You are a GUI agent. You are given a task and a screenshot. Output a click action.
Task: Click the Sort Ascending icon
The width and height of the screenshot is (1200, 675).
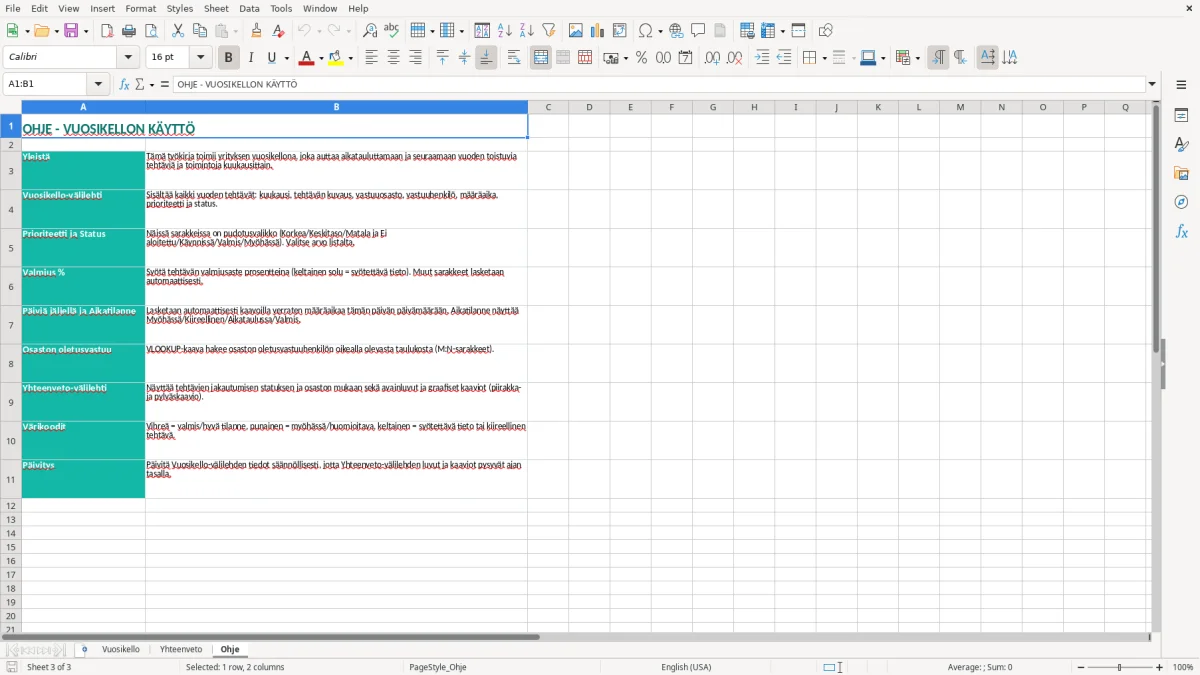coord(505,31)
